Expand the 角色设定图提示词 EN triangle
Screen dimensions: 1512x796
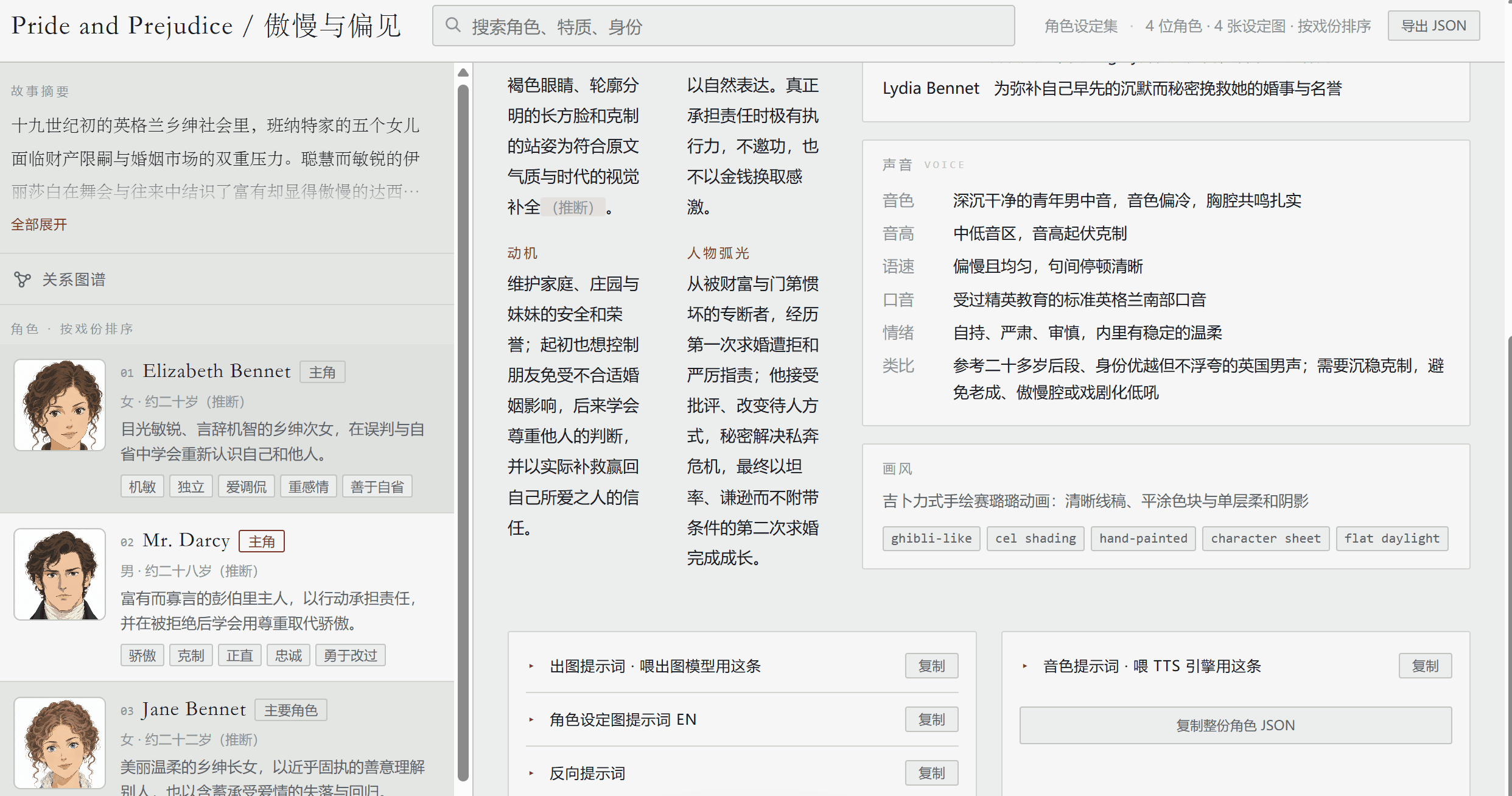[x=531, y=720]
